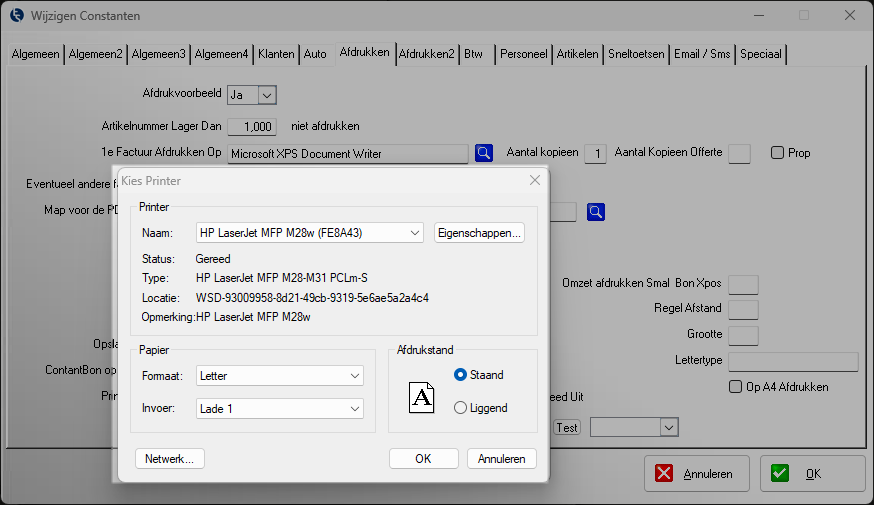This screenshot has width=874, height=505.
Task: Go to the Sneltoetsen tab
Action: point(636,54)
